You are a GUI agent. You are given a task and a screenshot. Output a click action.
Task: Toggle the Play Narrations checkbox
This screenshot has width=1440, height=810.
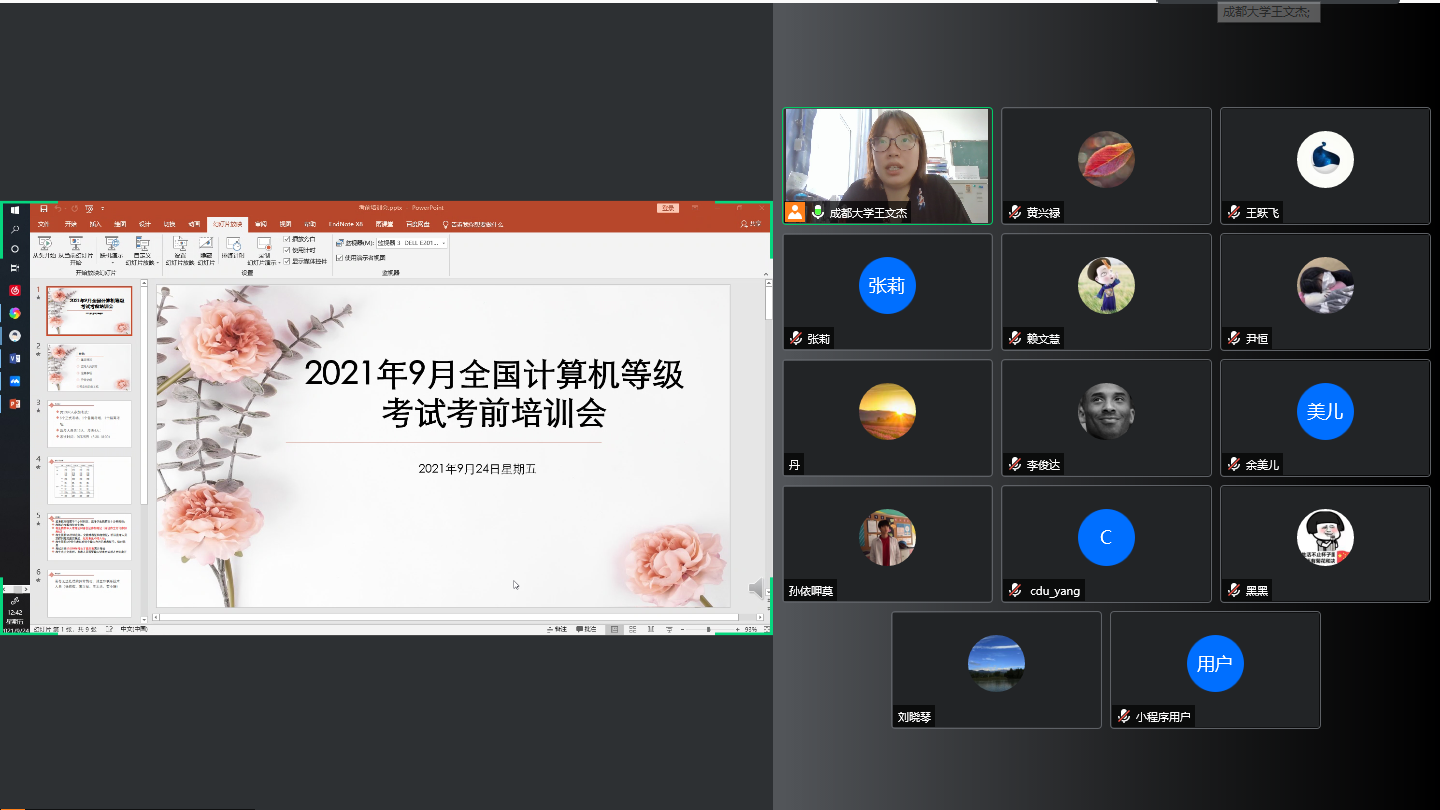click(x=288, y=239)
